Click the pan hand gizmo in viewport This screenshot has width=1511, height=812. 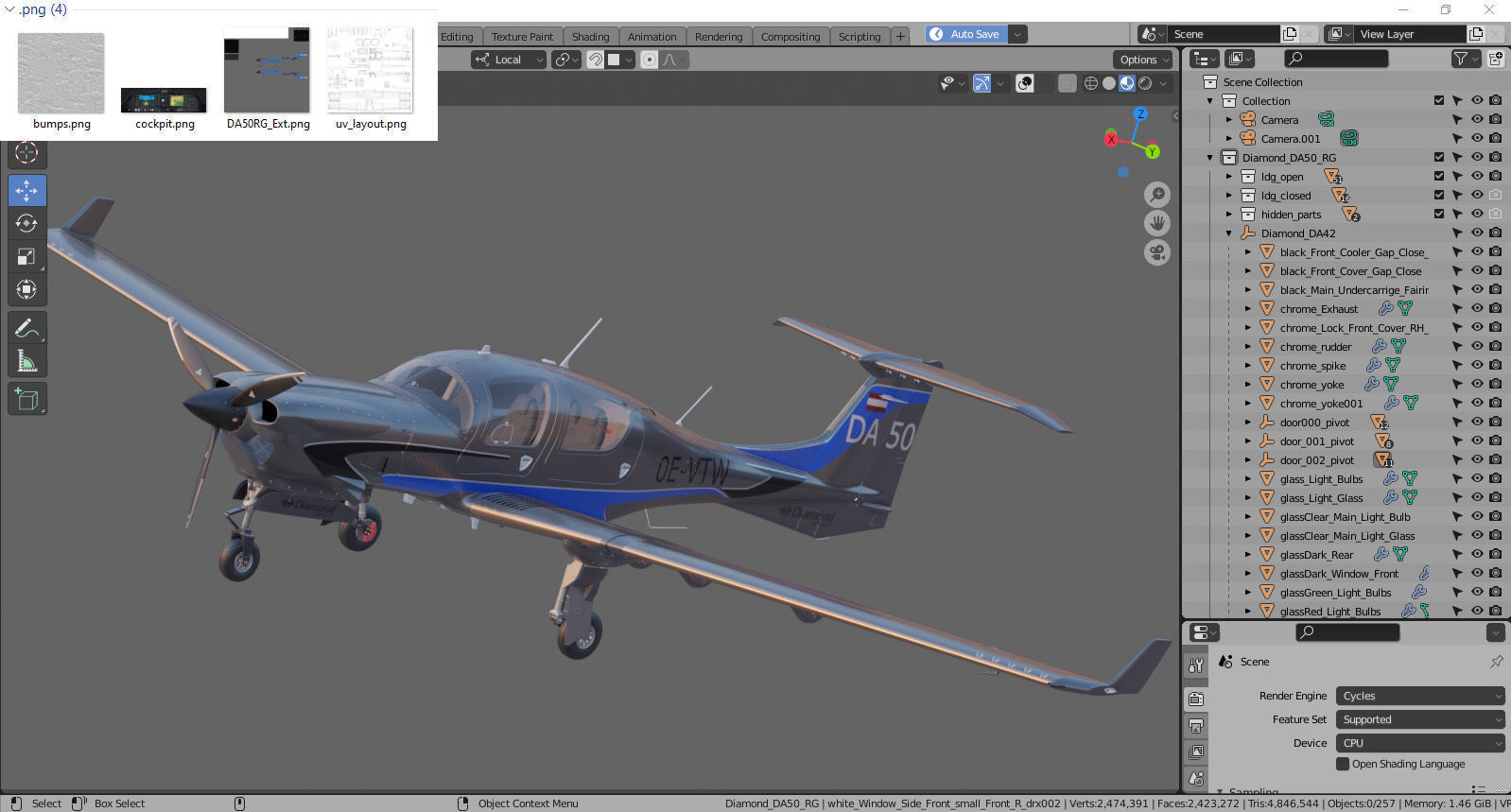click(1157, 223)
